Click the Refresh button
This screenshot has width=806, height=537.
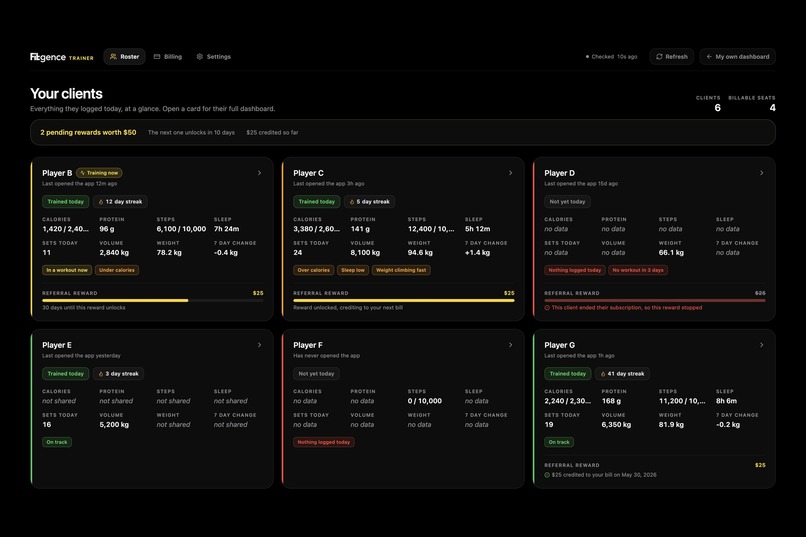(672, 57)
